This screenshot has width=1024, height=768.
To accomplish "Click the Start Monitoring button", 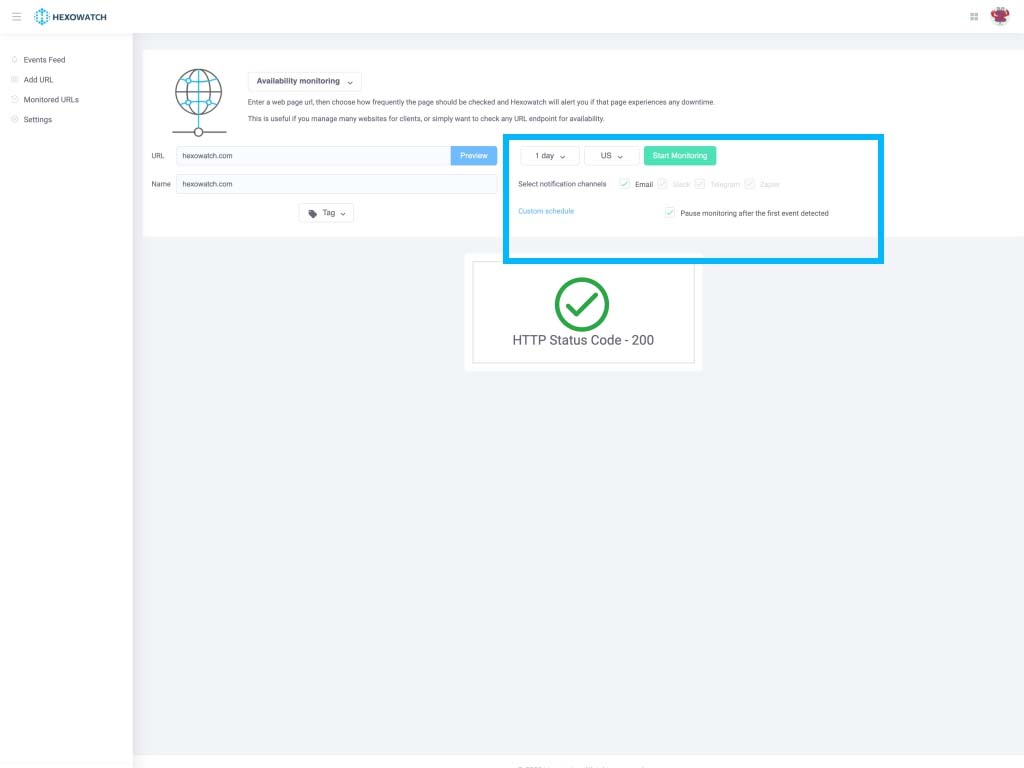I will pos(680,155).
